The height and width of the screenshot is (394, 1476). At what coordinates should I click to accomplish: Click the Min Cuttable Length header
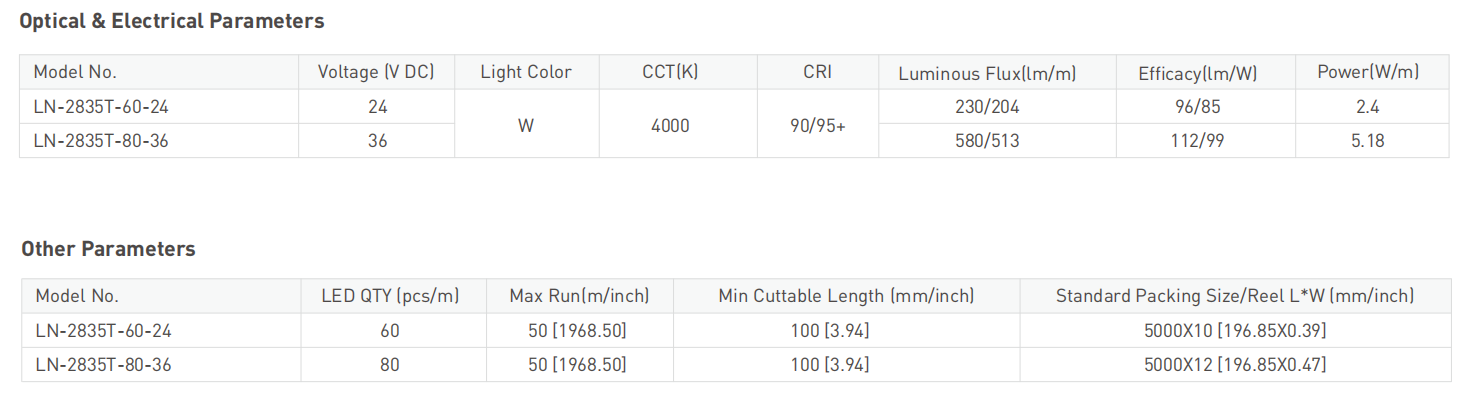click(x=846, y=296)
